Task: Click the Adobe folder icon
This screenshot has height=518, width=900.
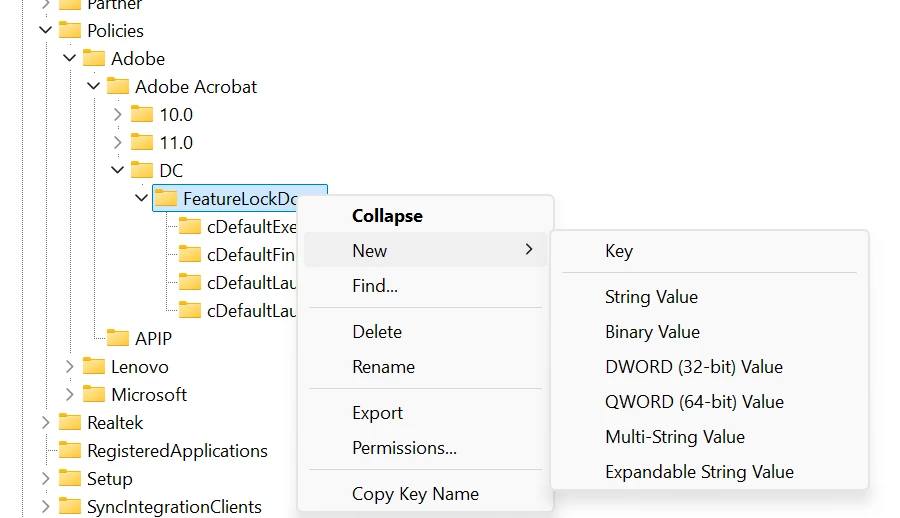Action: point(94,59)
